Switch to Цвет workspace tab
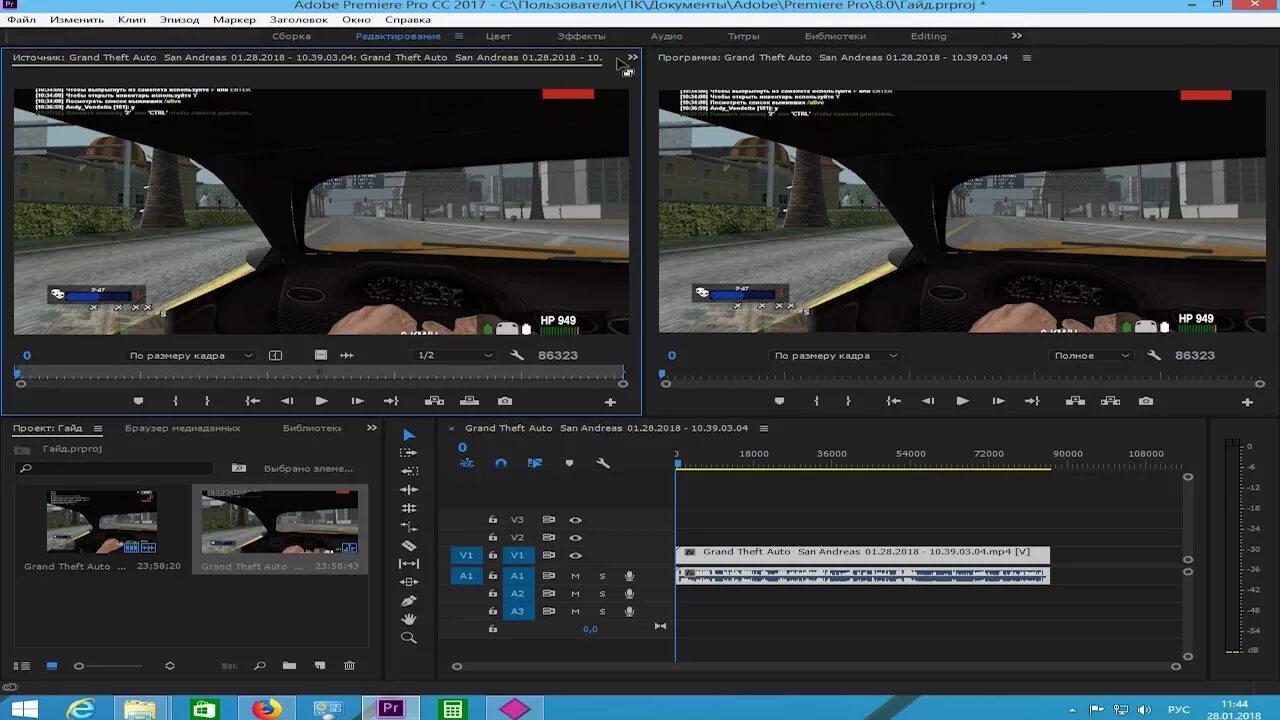 498,36
